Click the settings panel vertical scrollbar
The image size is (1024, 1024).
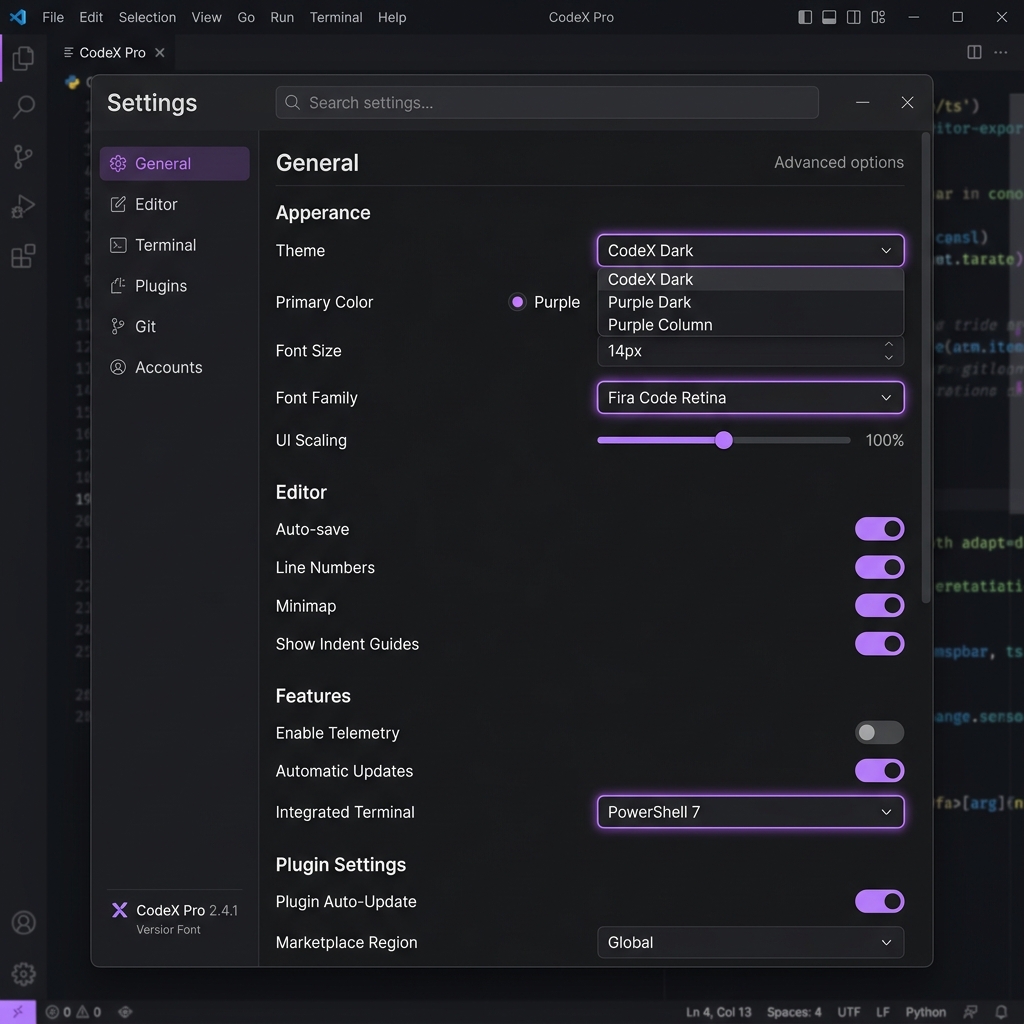pos(925,368)
